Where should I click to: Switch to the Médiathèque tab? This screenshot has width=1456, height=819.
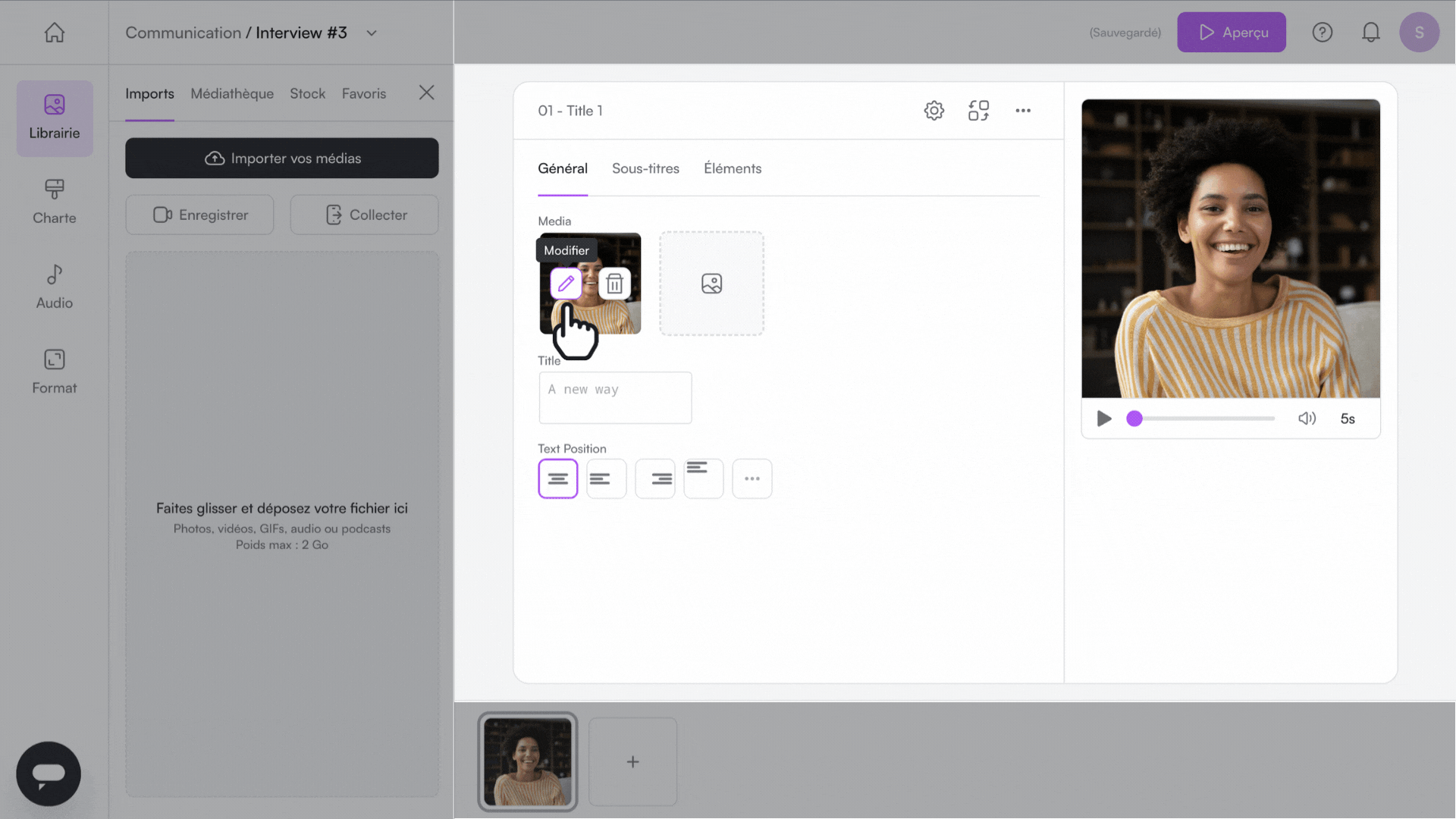tap(232, 93)
